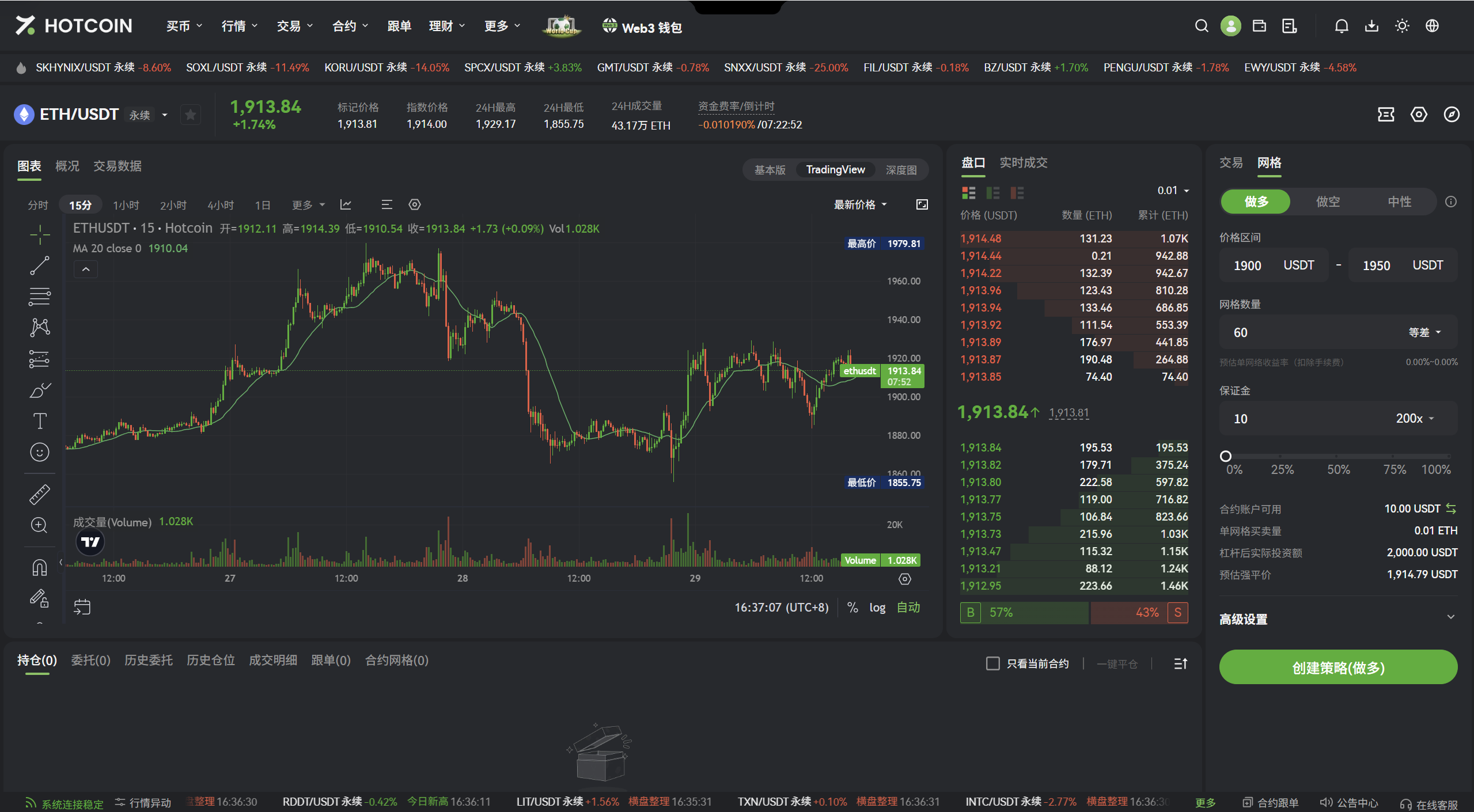Open the 历史委托 tab

click(x=148, y=660)
